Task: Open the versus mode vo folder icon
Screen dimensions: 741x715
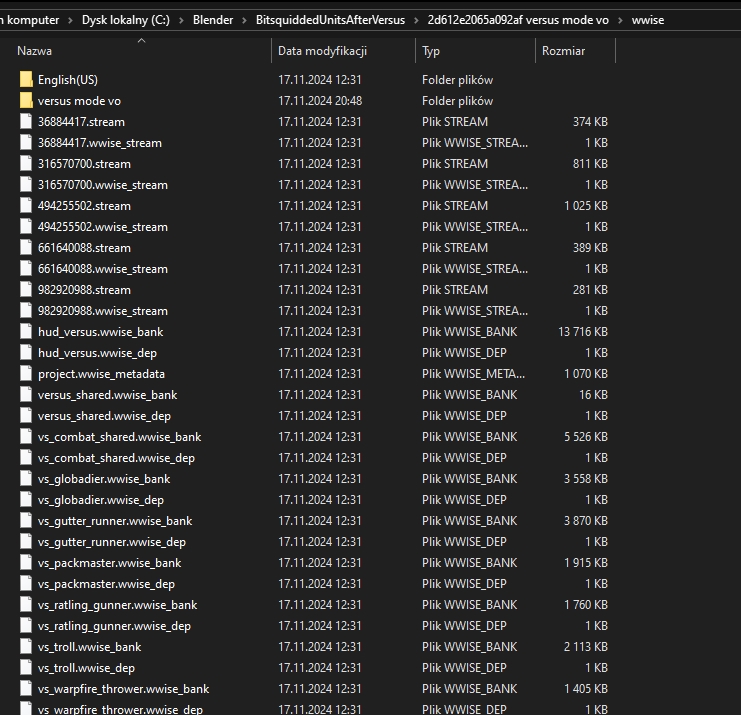Action: pyautogui.click(x=26, y=101)
